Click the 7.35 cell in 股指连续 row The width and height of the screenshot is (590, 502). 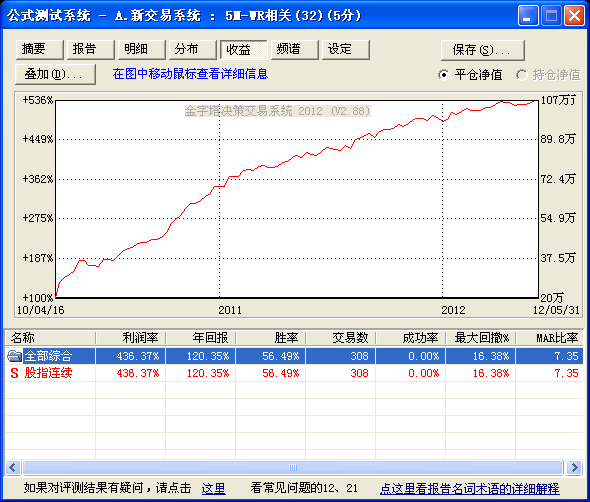pyautogui.click(x=549, y=373)
